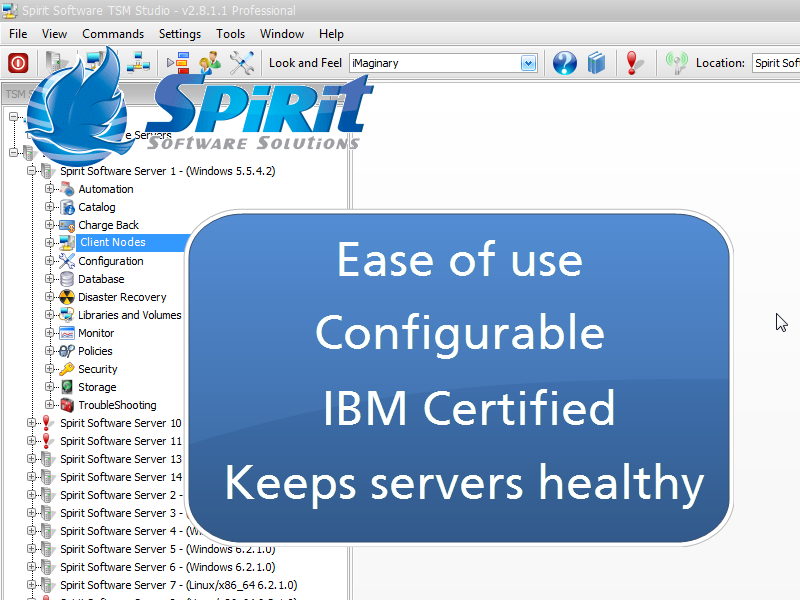The height and width of the screenshot is (600, 800).
Task: Expand the Automation node
Action: (49, 189)
